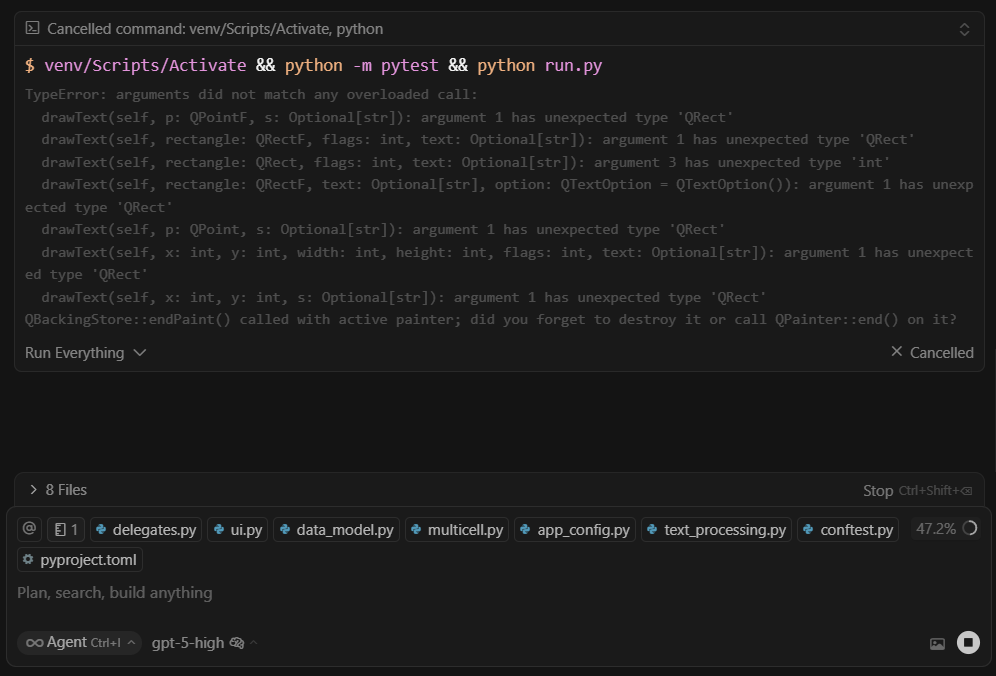Click the terminal icon beside Cancelled command

[x=32, y=28]
